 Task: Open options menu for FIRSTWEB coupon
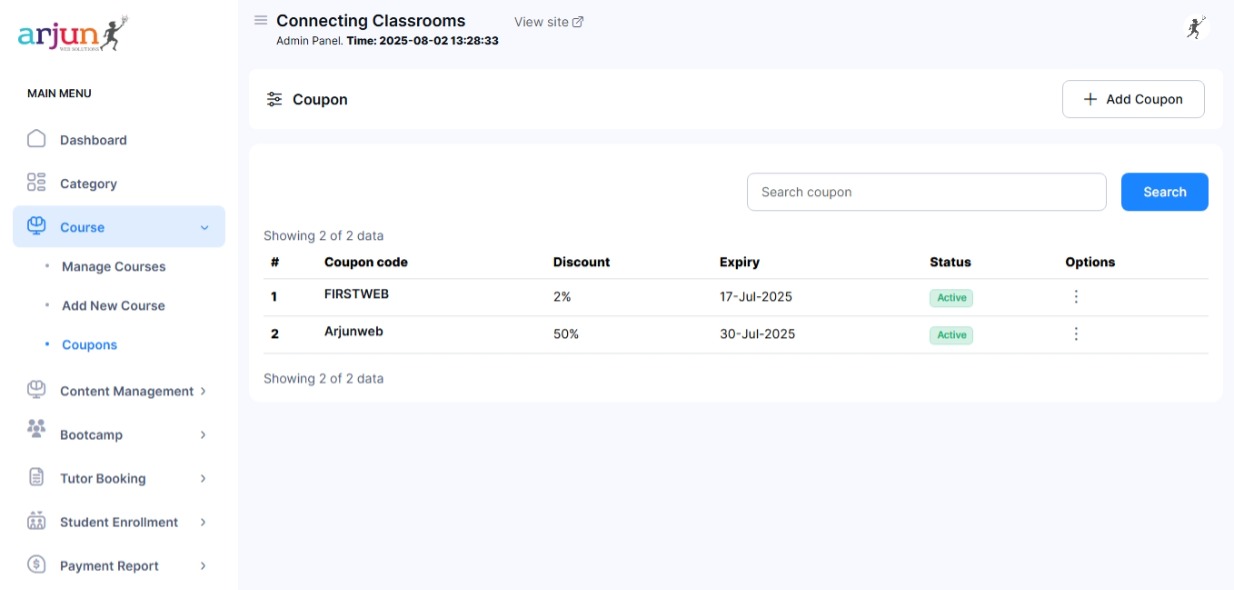[x=1076, y=297]
